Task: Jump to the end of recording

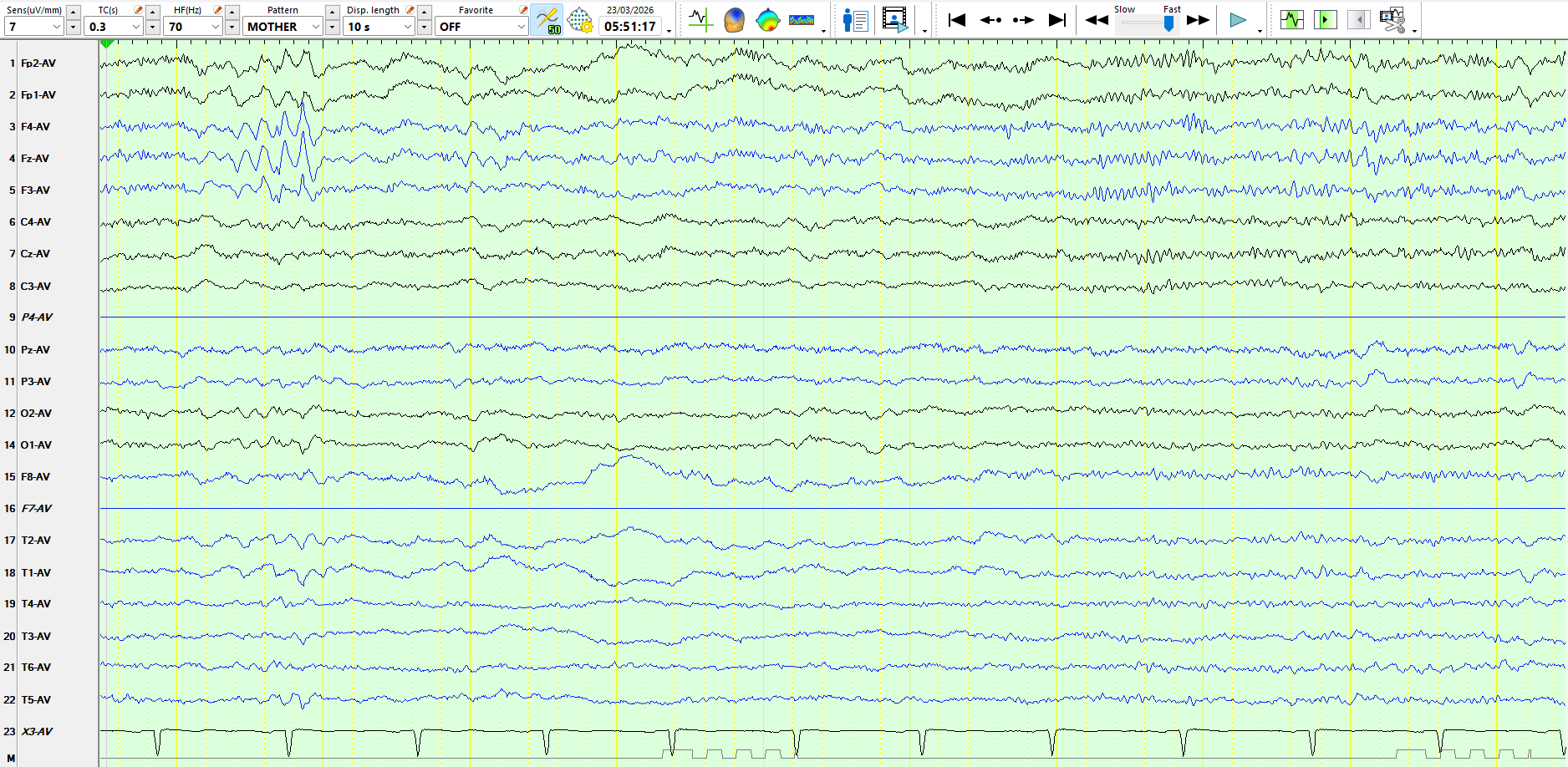Action: pos(1057,20)
